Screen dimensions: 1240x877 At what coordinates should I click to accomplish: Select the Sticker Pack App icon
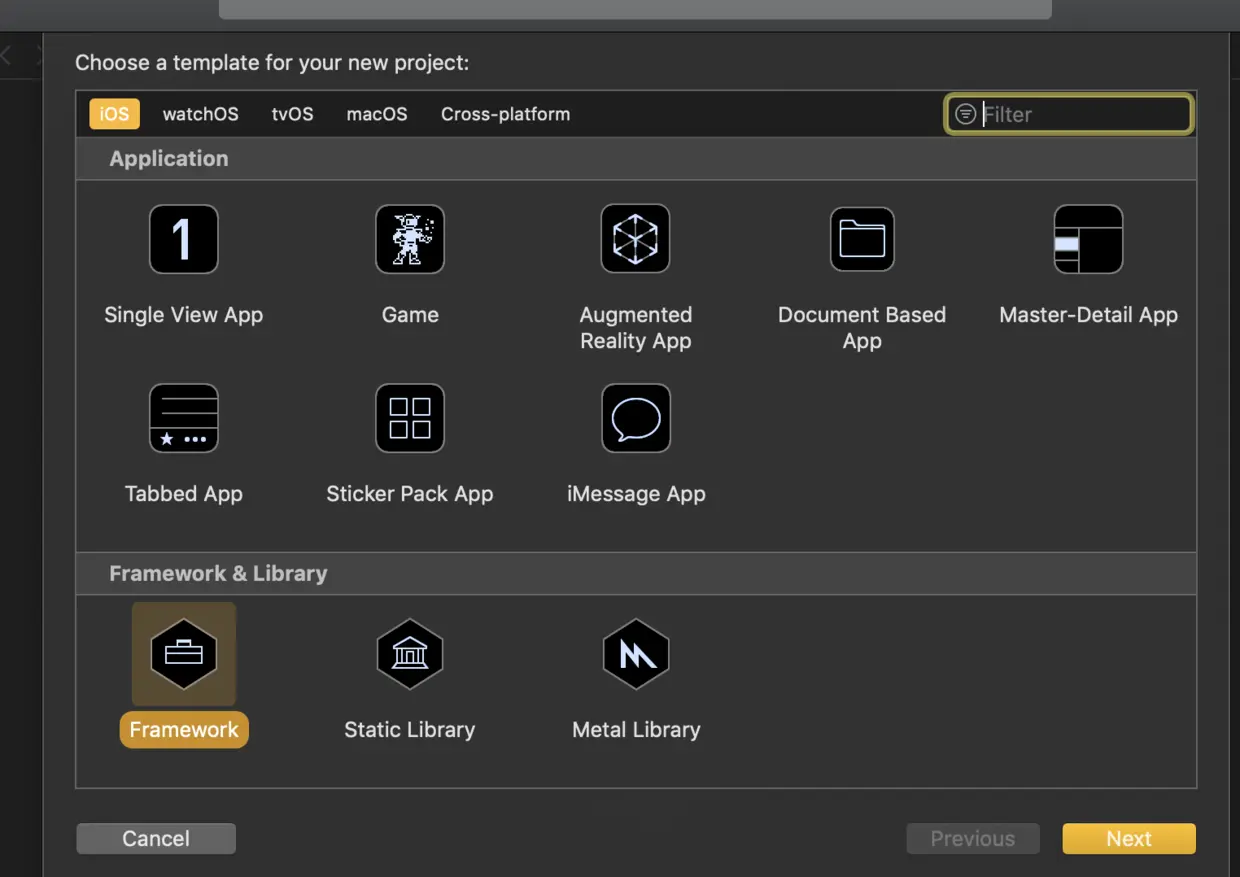[x=410, y=418]
